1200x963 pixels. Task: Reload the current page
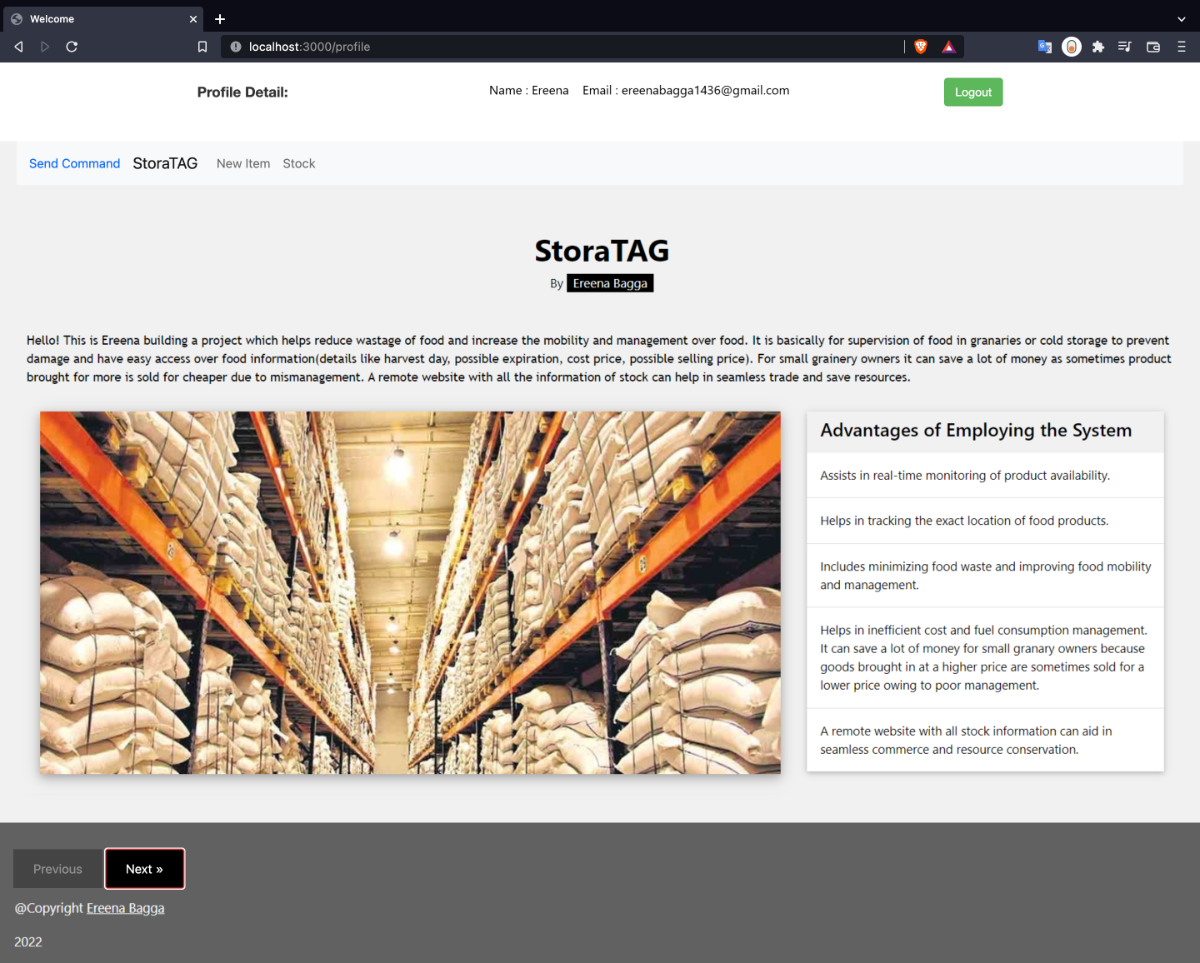pos(72,47)
